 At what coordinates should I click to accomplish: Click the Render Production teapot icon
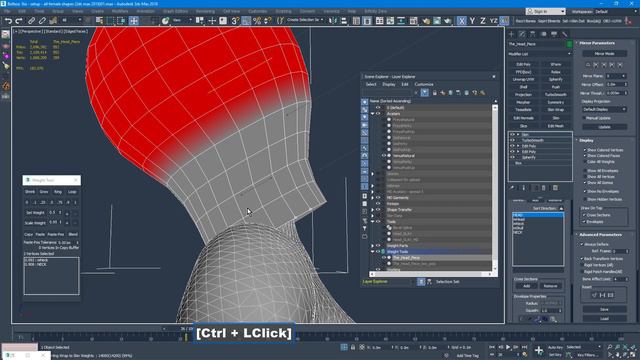point(447,20)
